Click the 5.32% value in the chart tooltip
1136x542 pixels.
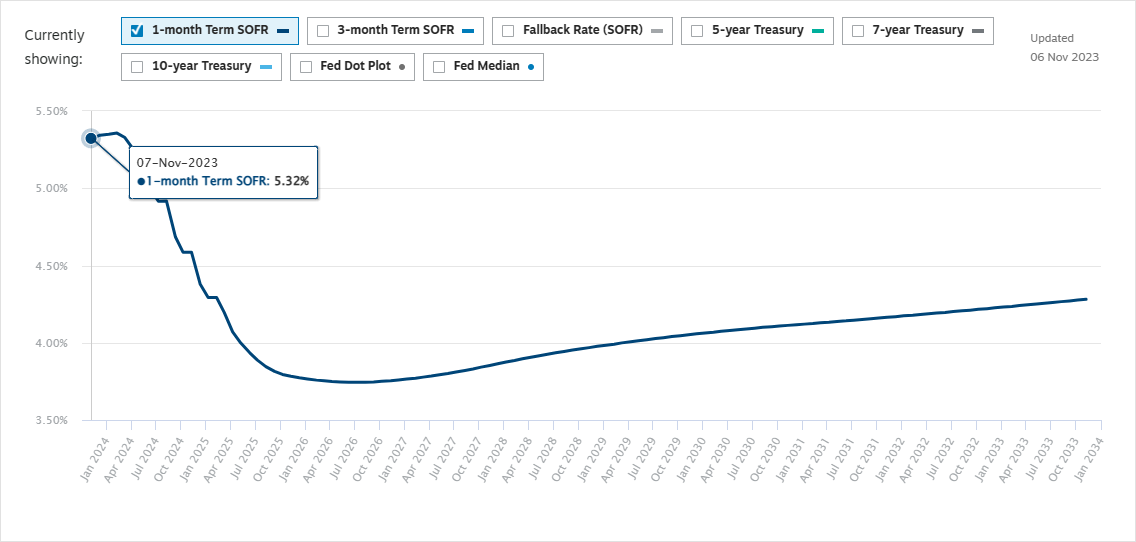tap(291, 181)
